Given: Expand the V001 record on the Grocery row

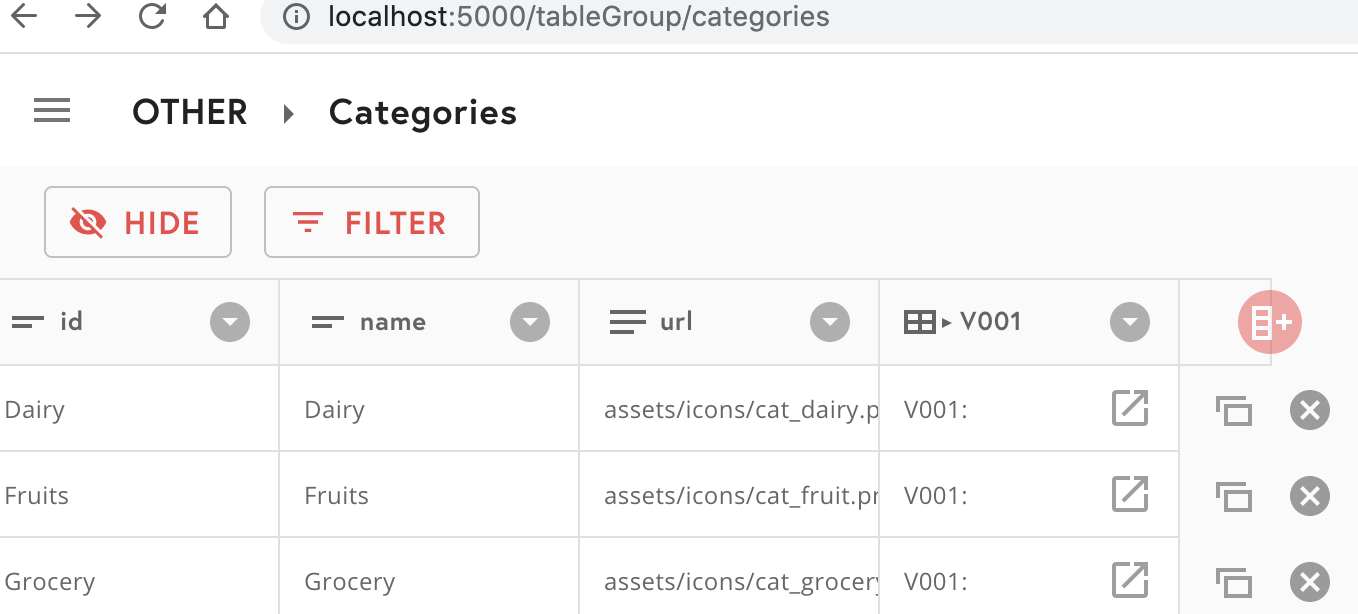Looking at the screenshot, I should [1129, 578].
